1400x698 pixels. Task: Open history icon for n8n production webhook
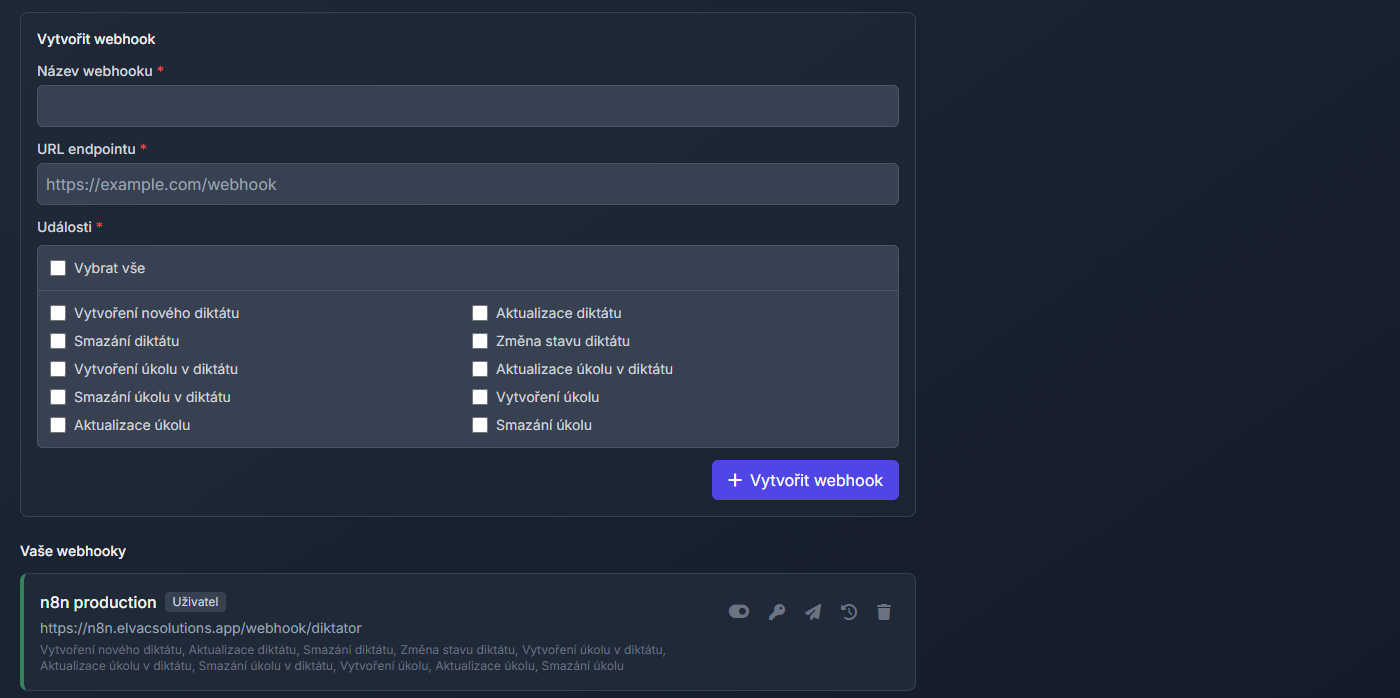click(849, 612)
